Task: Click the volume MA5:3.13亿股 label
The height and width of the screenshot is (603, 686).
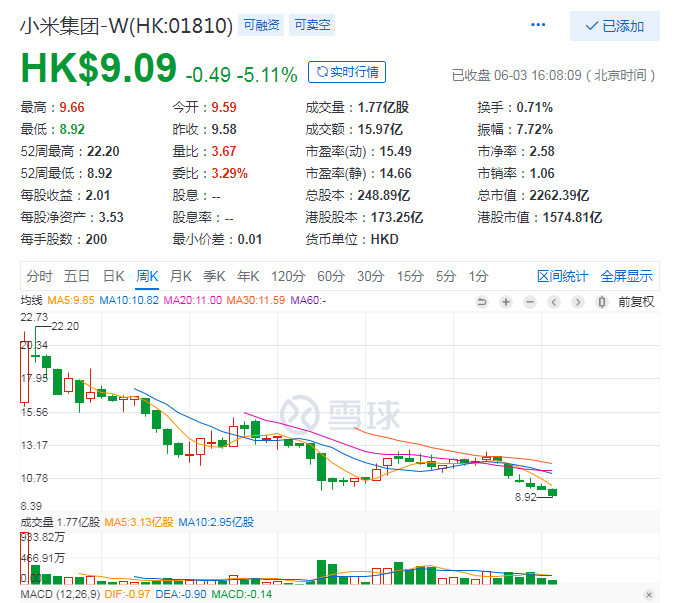Action: (x=139, y=522)
